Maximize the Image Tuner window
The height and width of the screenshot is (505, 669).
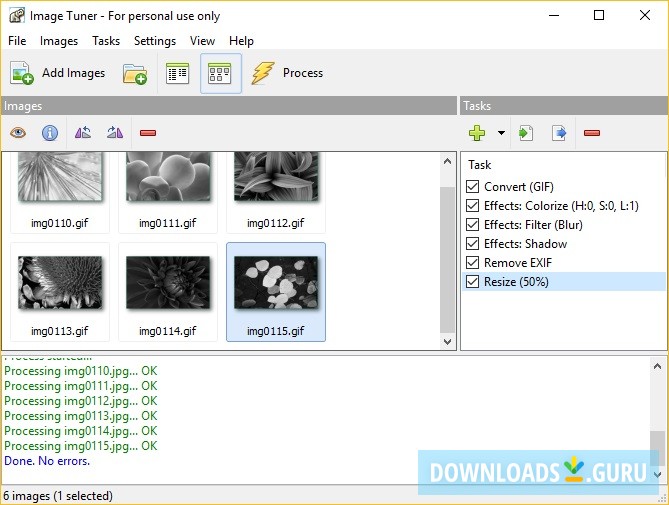click(599, 15)
